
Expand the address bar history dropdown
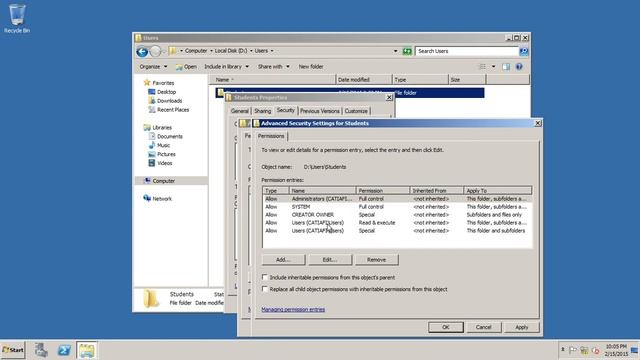pos(395,51)
